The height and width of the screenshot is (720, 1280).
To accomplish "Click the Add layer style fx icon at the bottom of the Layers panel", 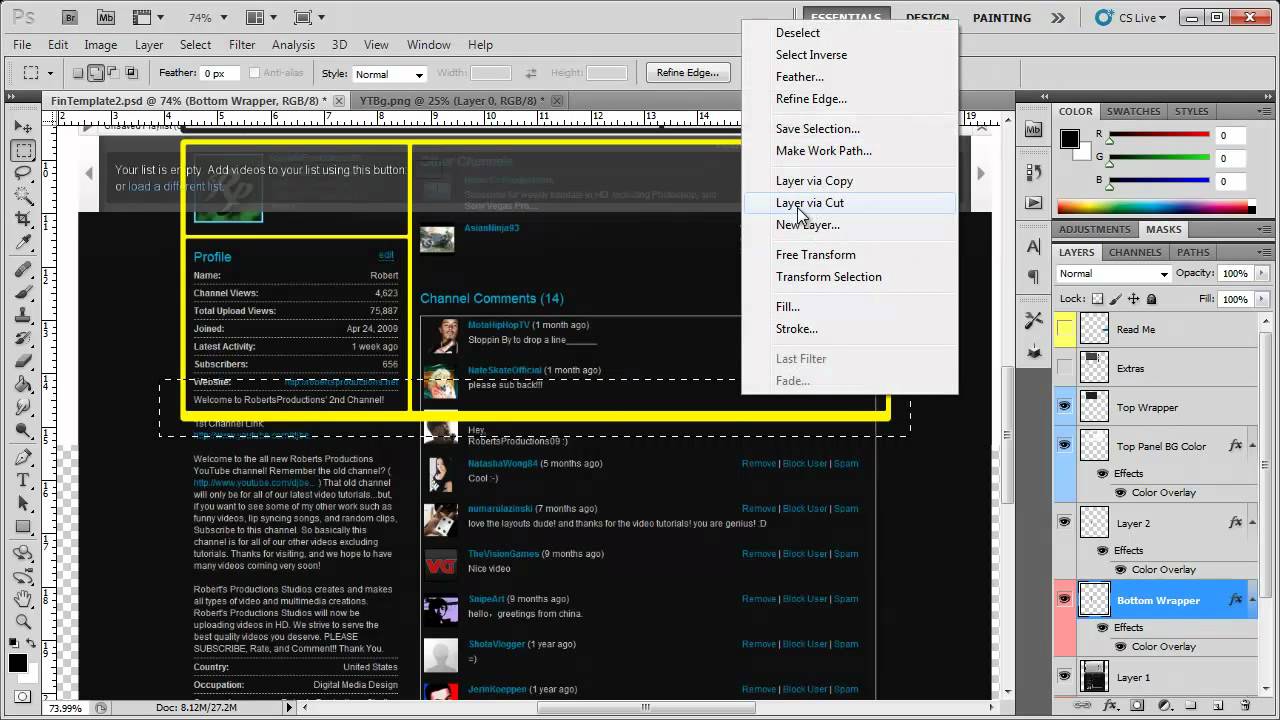I will (1110, 706).
